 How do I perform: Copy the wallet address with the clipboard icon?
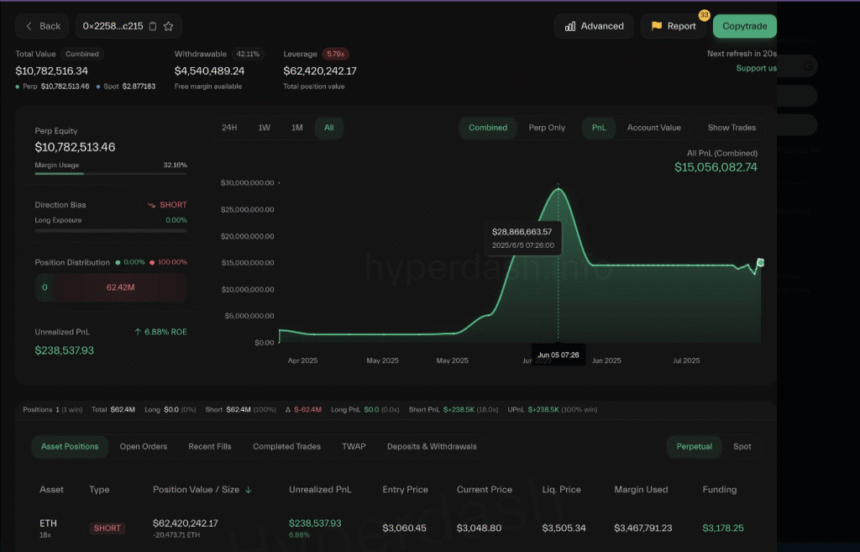pos(152,26)
